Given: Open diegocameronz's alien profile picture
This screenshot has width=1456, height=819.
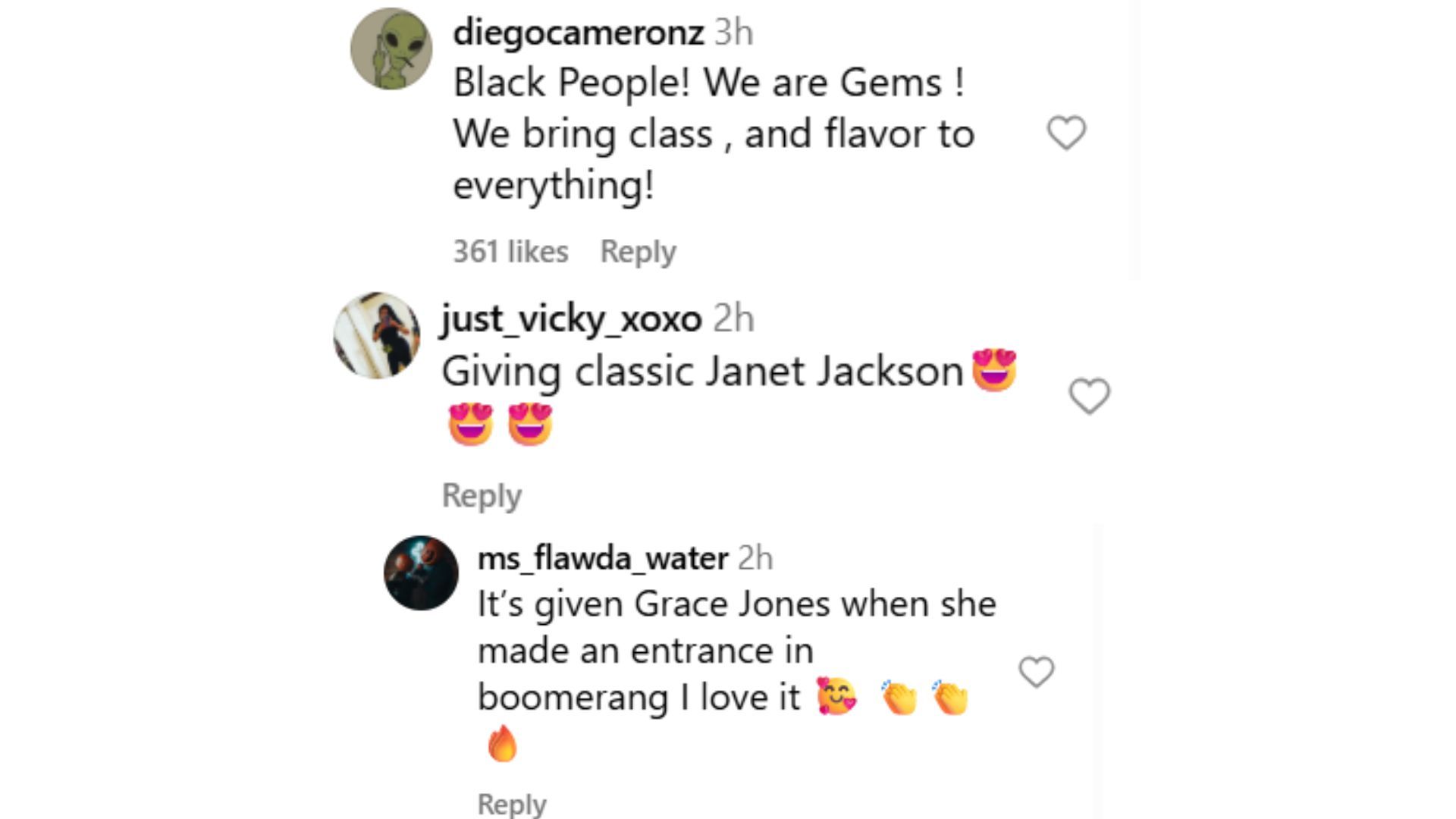Looking at the screenshot, I should [391, 49].
